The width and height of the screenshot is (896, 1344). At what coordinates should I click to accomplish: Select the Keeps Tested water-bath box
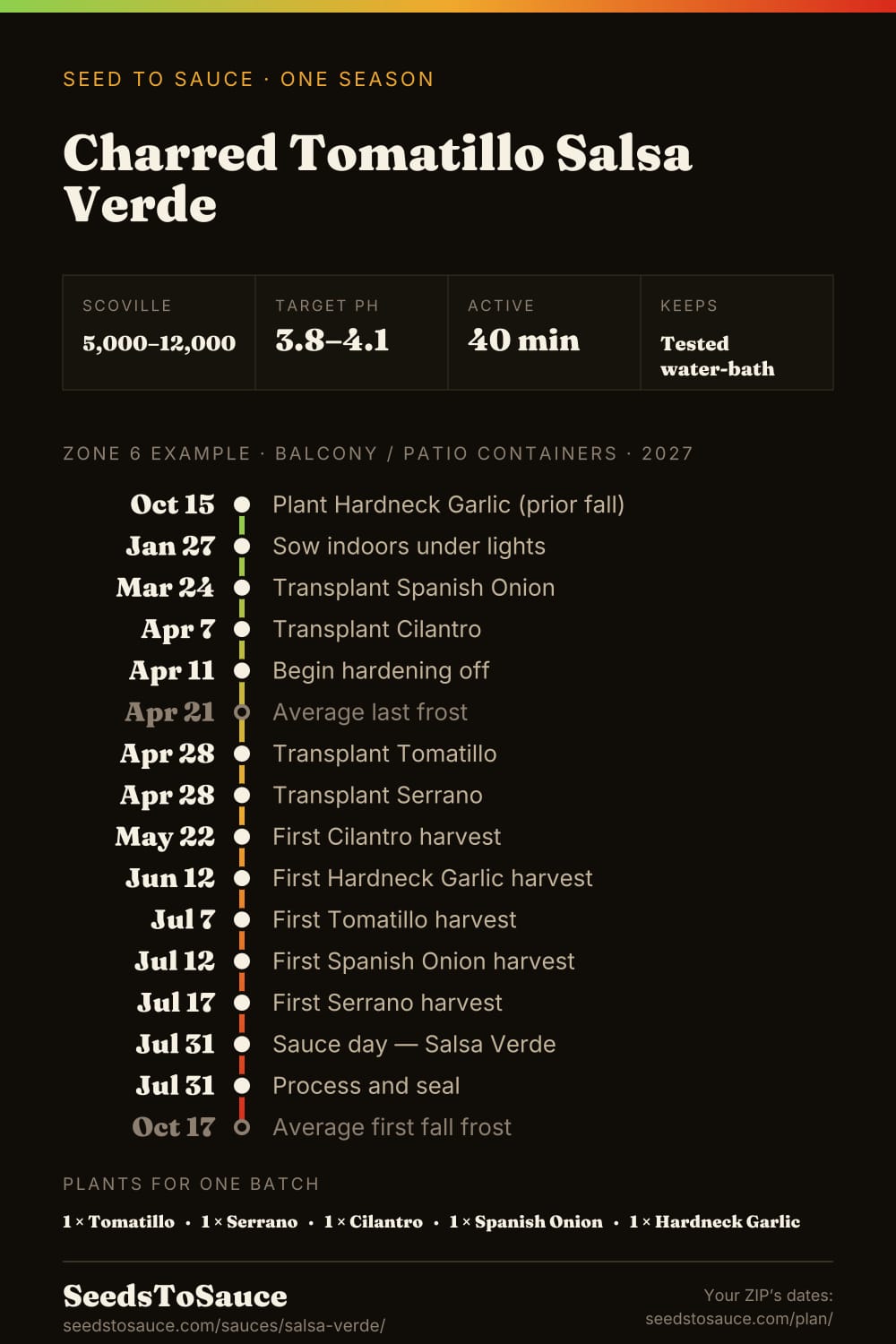tap(737, 332)
